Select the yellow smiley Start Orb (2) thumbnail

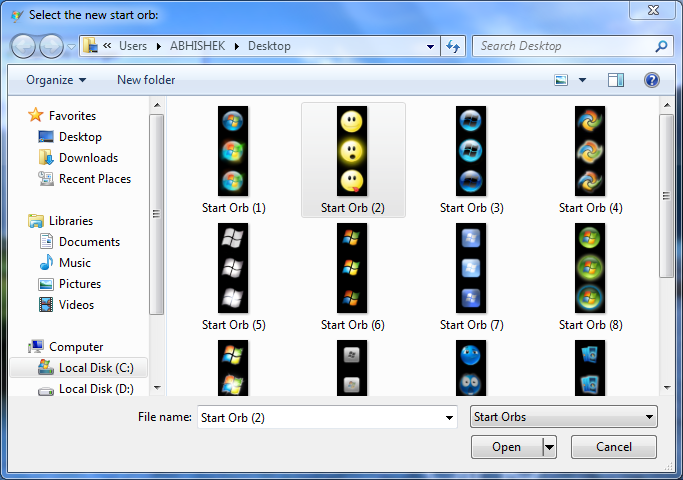(x=352, y=151)
